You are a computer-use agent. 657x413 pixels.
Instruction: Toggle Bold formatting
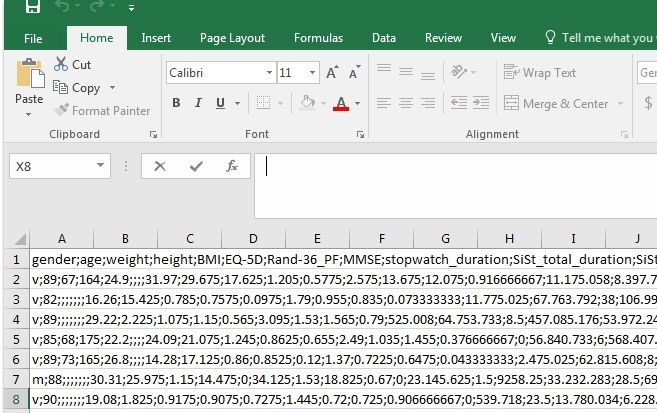[177, 103]
